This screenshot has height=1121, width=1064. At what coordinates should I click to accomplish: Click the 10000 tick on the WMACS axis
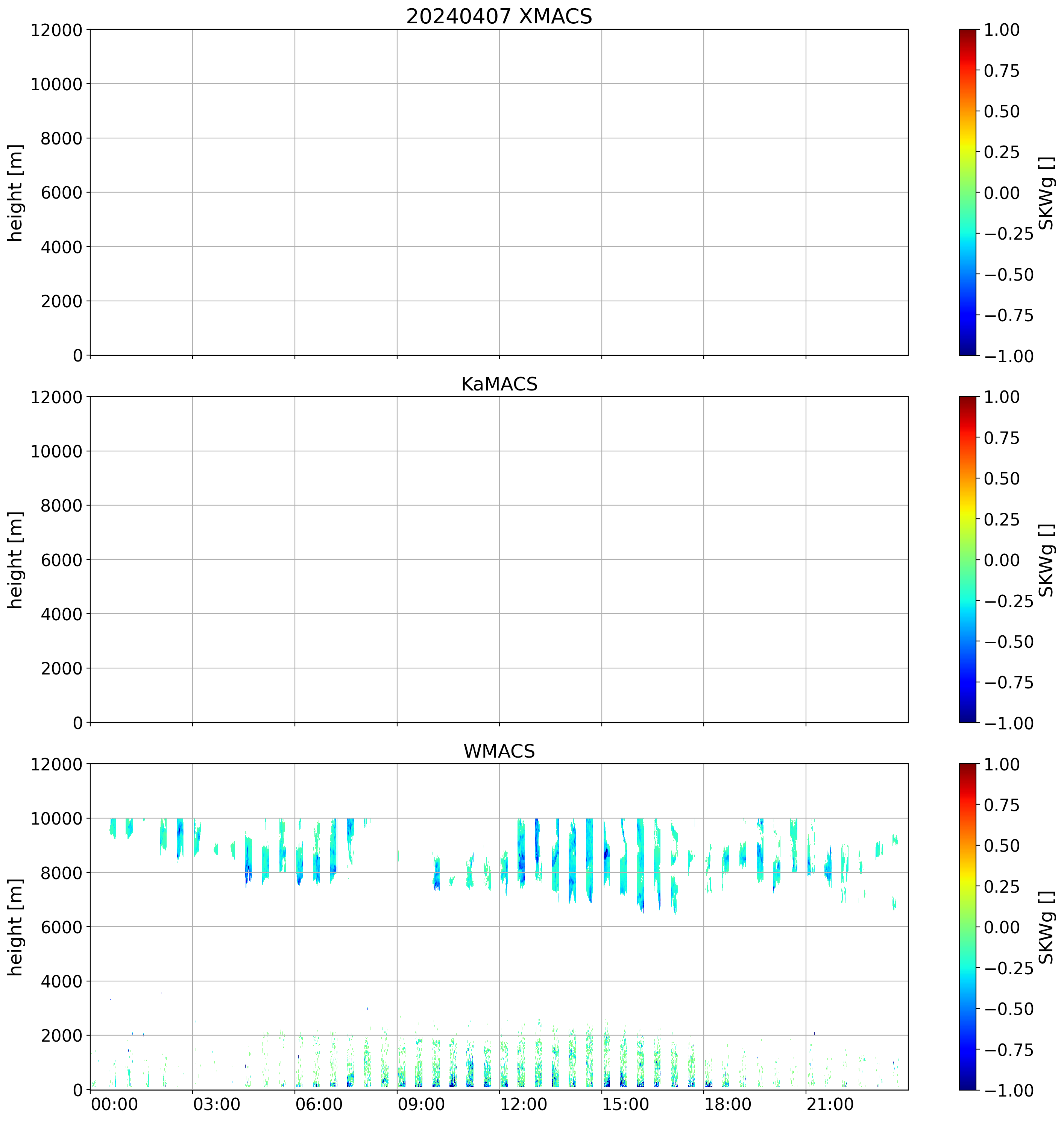point(56,819)
